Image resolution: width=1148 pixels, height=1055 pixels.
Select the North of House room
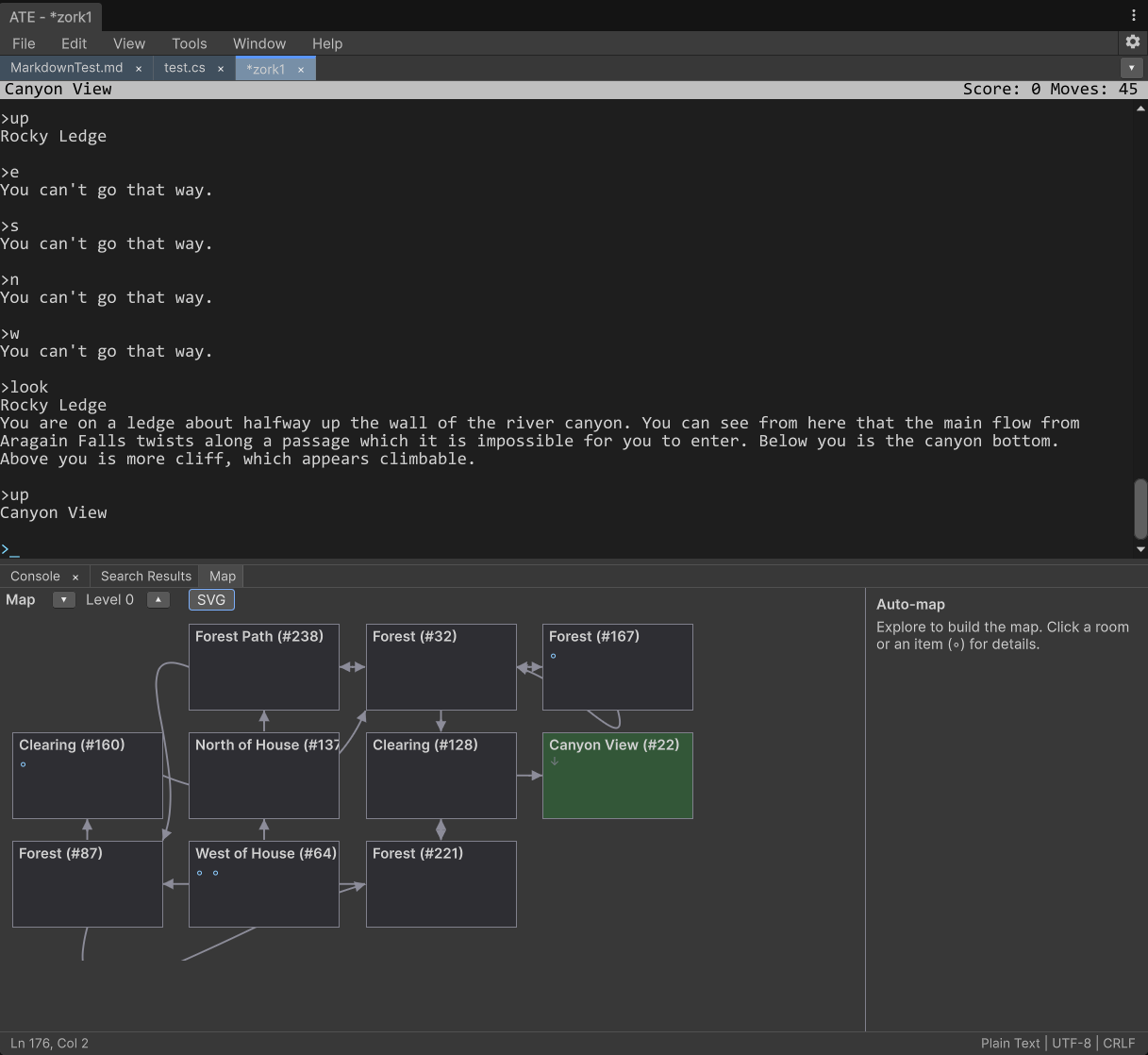click(x=264, y=776)
